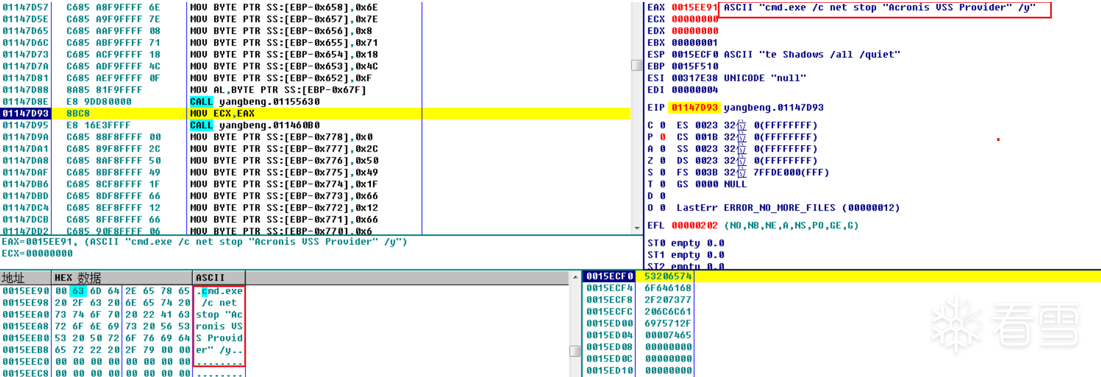Select dump row 0015EEA8

point(123,326)
